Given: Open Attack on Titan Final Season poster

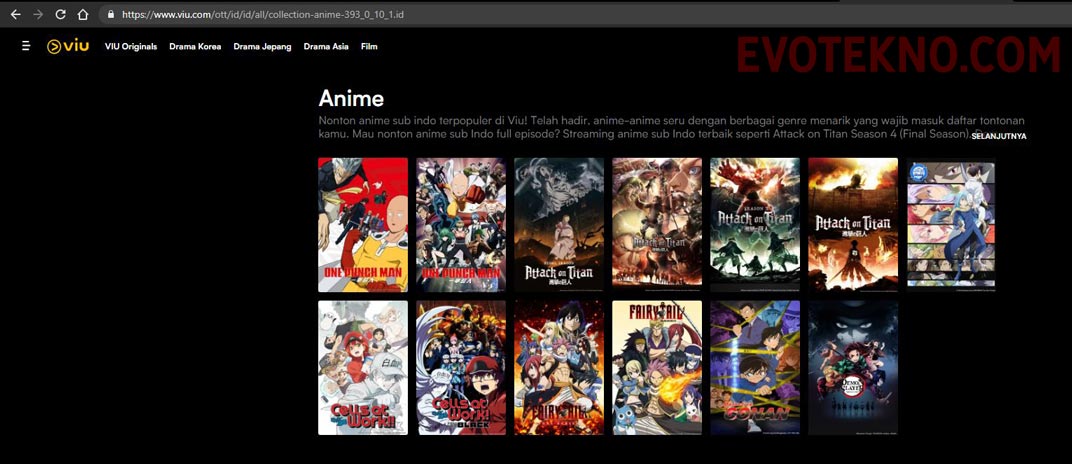Looking at the screenshot, I should tap(559, 225).
